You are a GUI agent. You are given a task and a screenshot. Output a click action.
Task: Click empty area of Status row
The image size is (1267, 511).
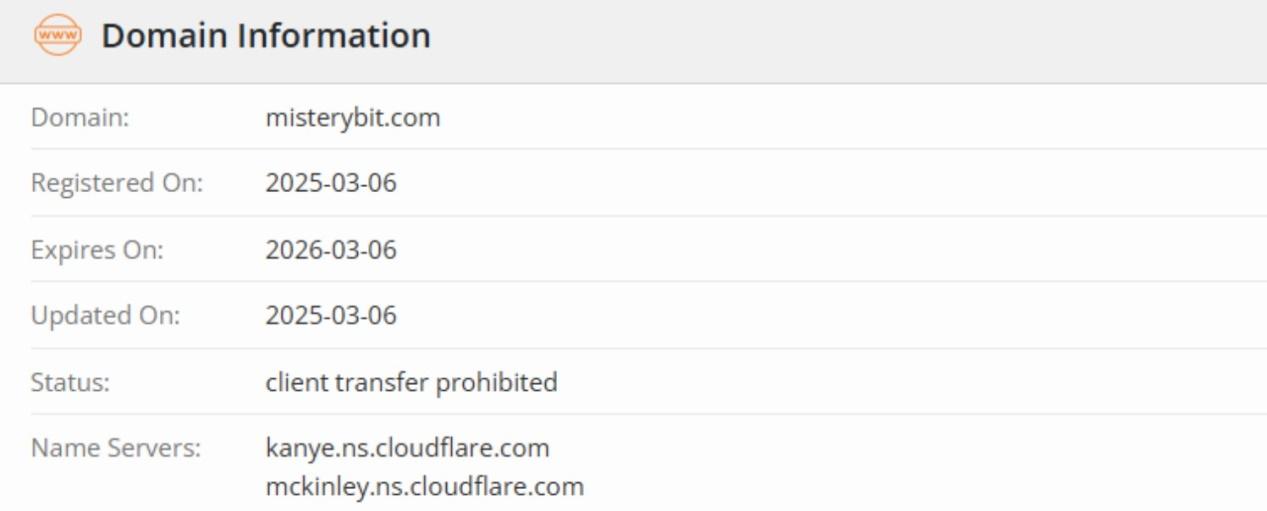900,382
